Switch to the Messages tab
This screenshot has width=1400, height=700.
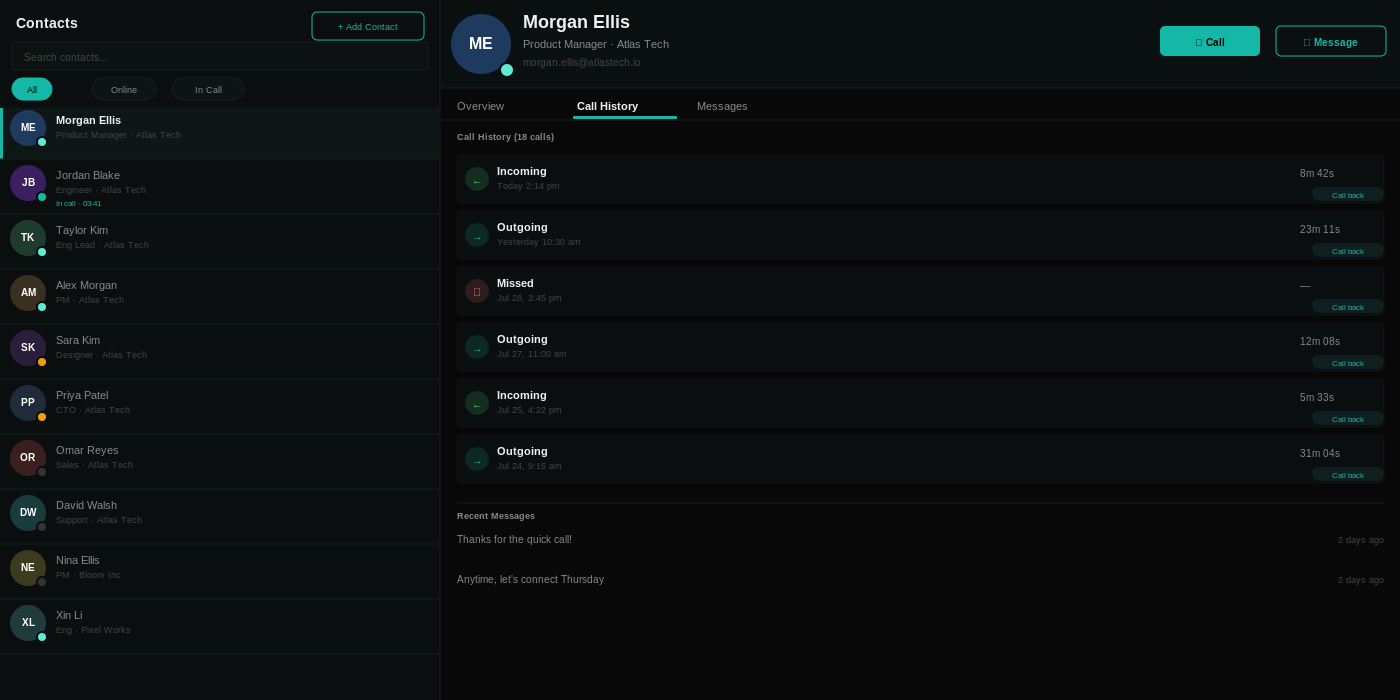point(722,106)
